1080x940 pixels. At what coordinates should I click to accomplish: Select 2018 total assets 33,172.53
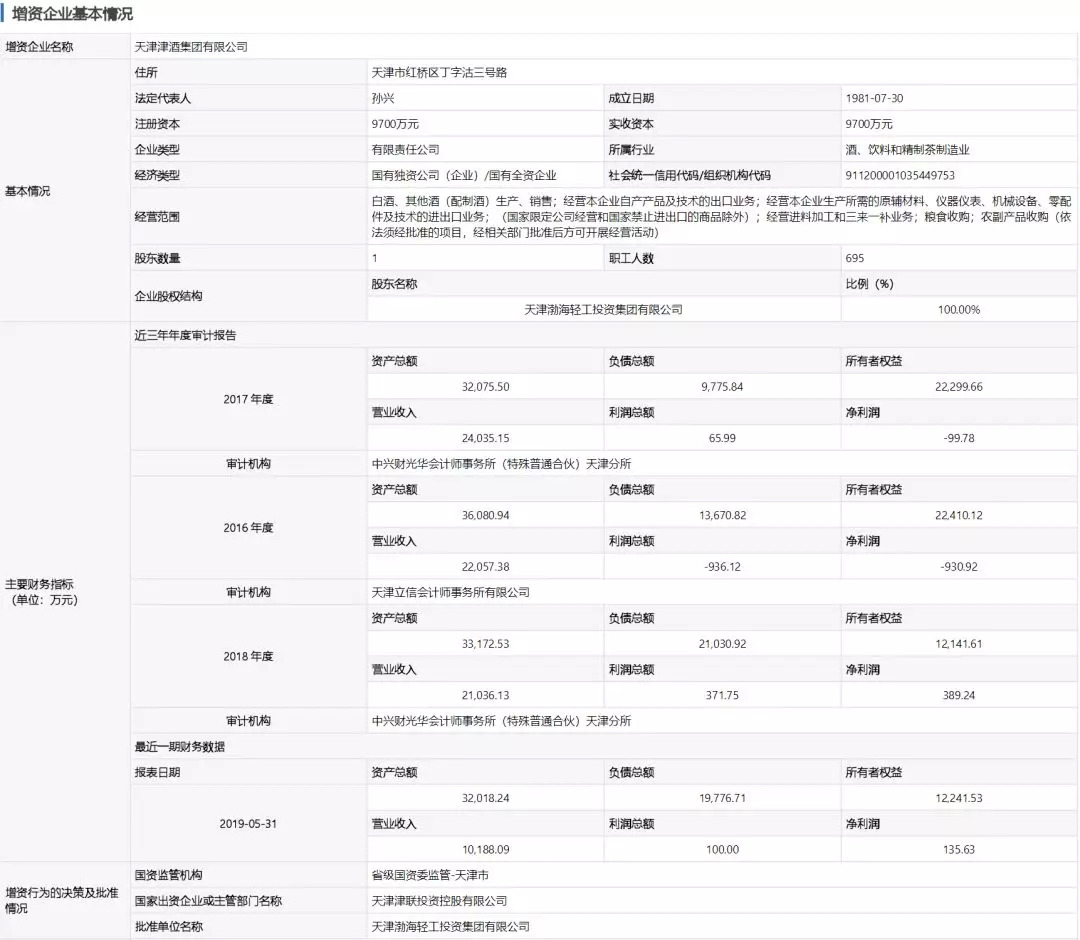pos(486,644)
